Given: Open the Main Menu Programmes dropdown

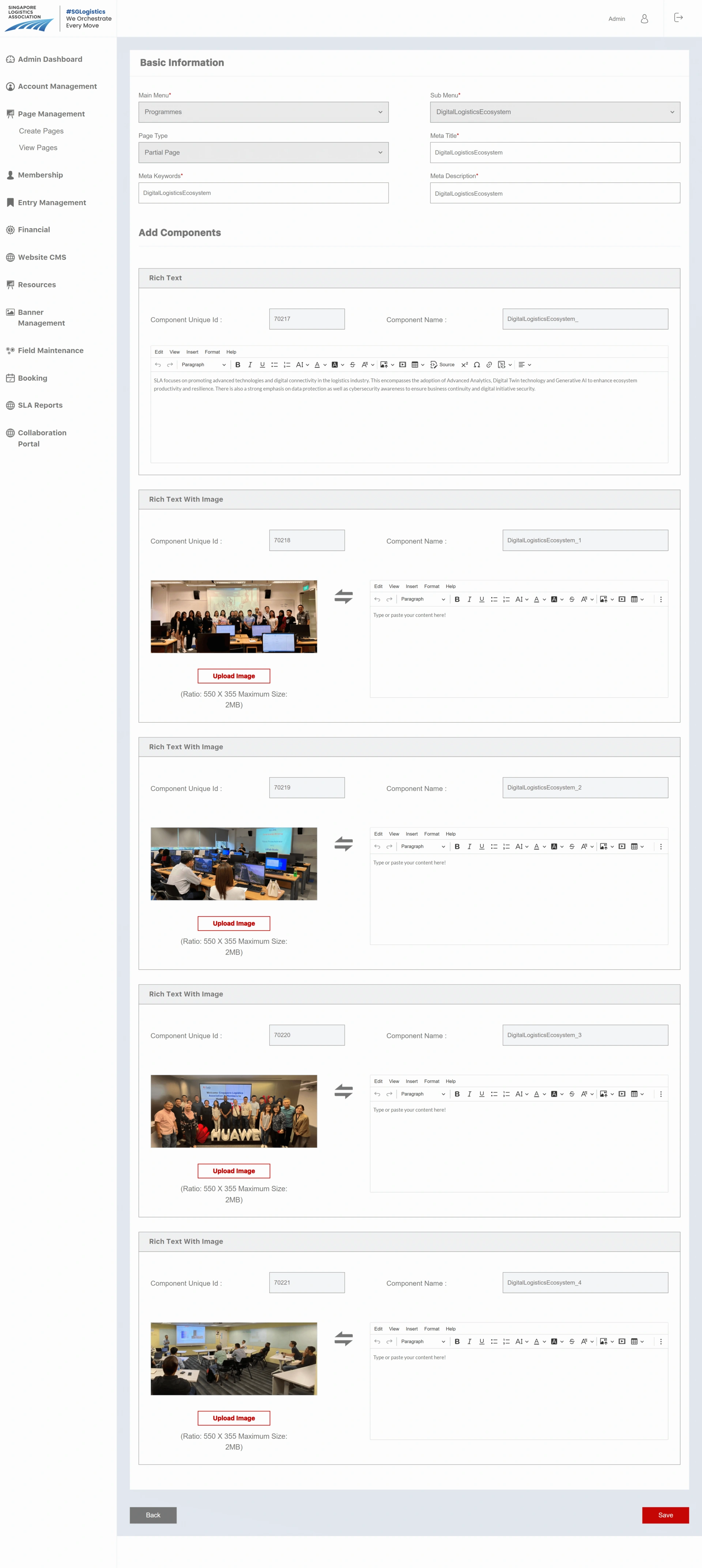Looking at the screenshot, I should point(263,112).
